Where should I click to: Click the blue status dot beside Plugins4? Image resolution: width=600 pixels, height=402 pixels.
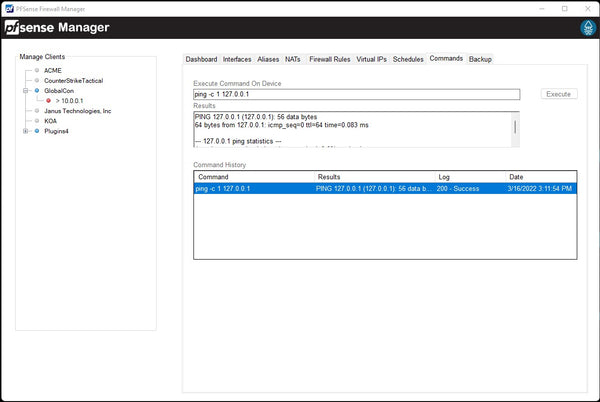[x=37, y=131]
